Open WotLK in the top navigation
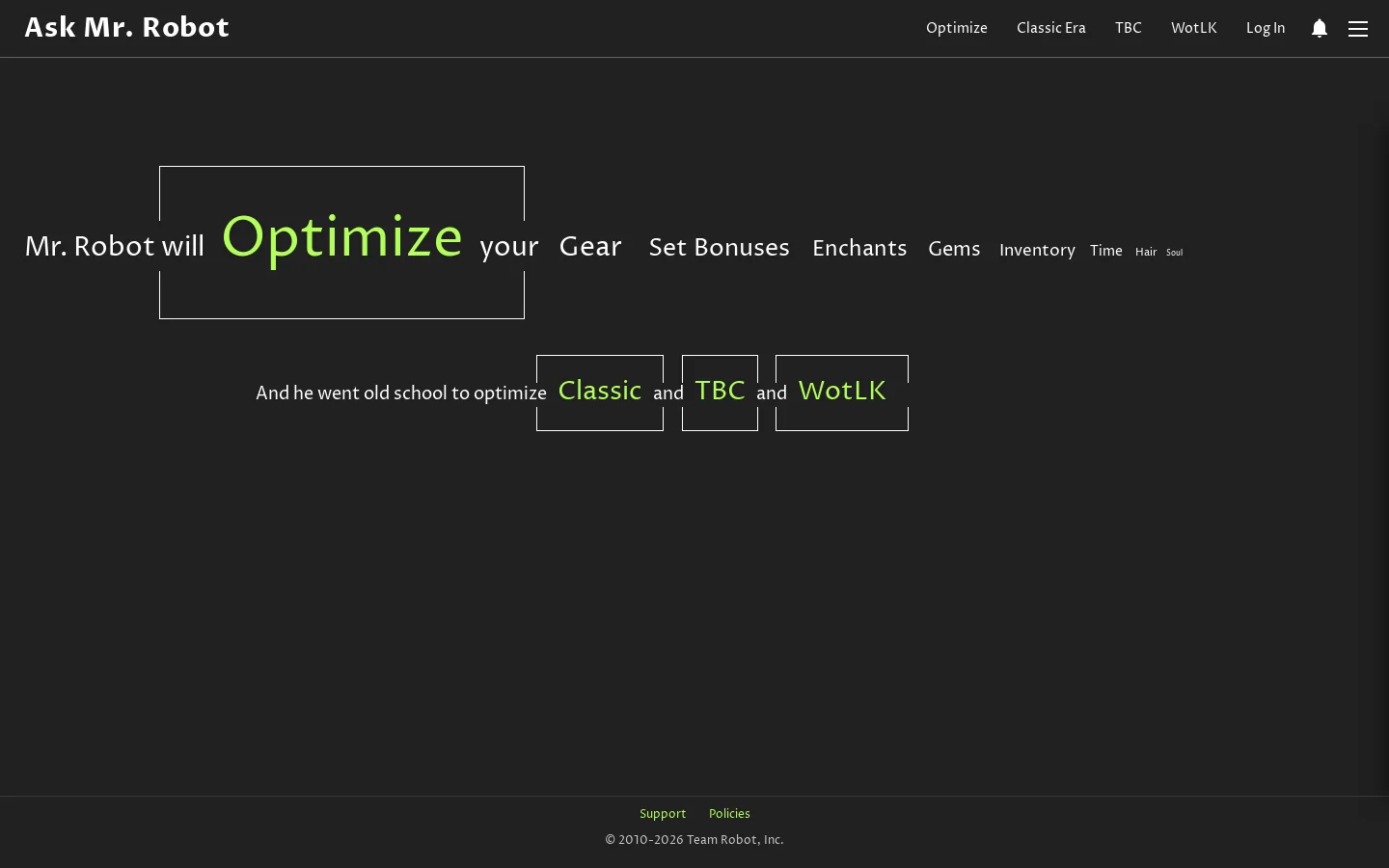The width and height of the screenshot is (1389, 868). 1194,28
